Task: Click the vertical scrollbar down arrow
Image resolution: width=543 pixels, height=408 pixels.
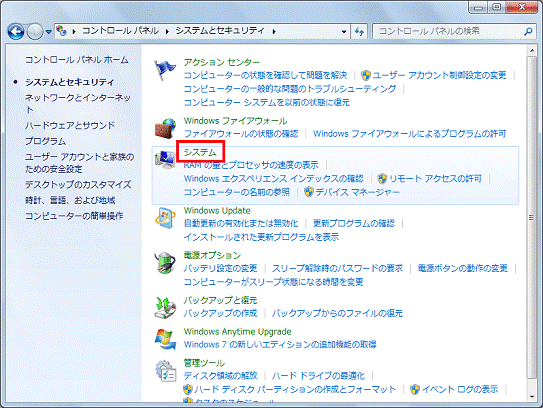Action: coord(532,397)
